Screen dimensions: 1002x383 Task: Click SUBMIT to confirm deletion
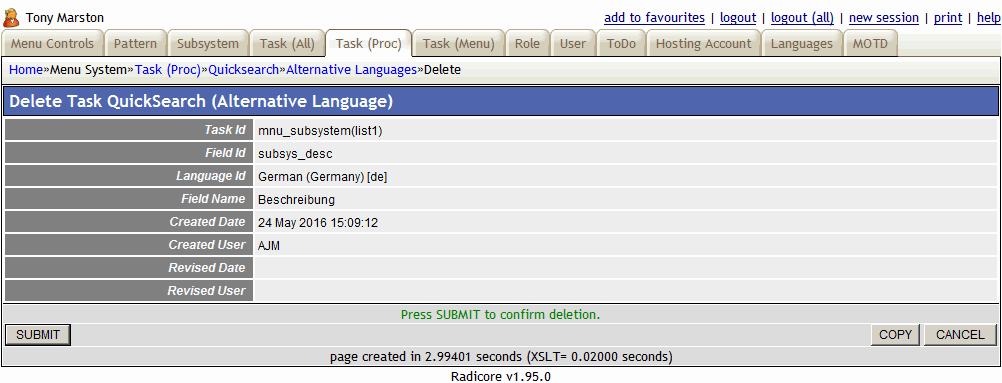[x=38, y=334]
